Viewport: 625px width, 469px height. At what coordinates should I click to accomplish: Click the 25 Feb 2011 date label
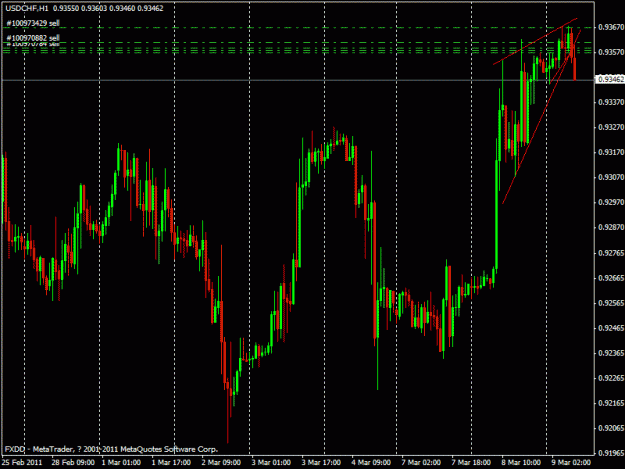point(22,463)
